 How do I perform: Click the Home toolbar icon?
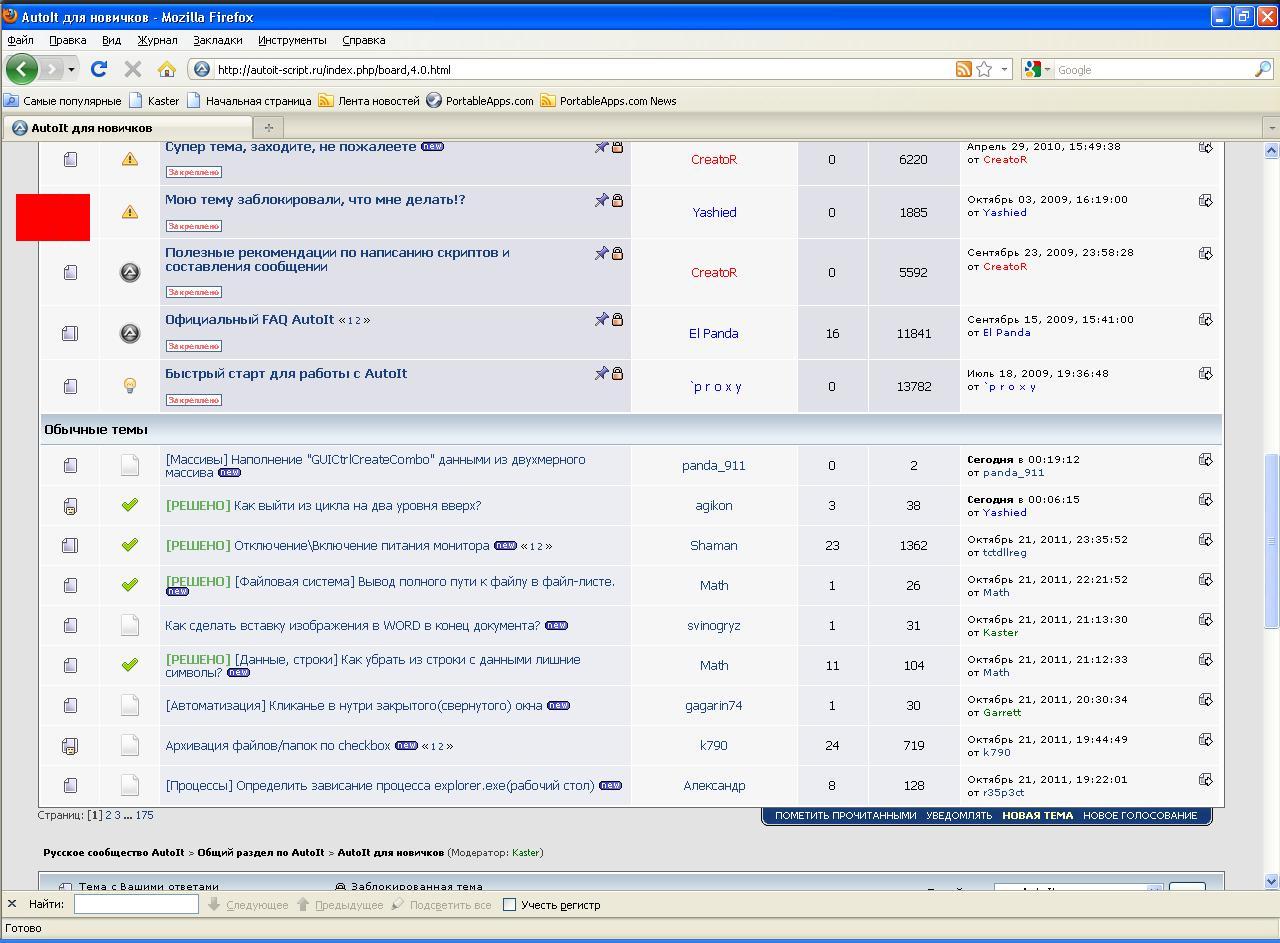click(x=166, y=69)
